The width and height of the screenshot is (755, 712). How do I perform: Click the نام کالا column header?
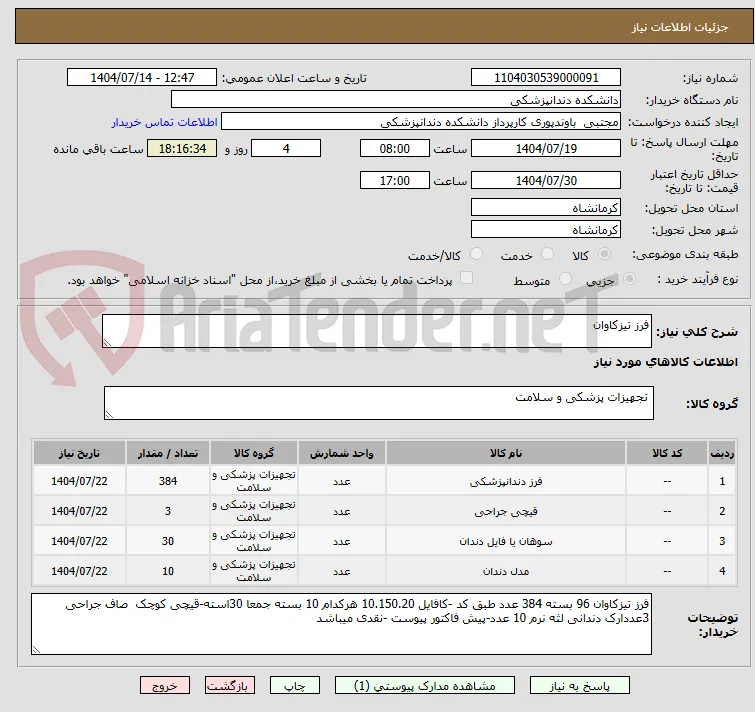tap(506, 453)
